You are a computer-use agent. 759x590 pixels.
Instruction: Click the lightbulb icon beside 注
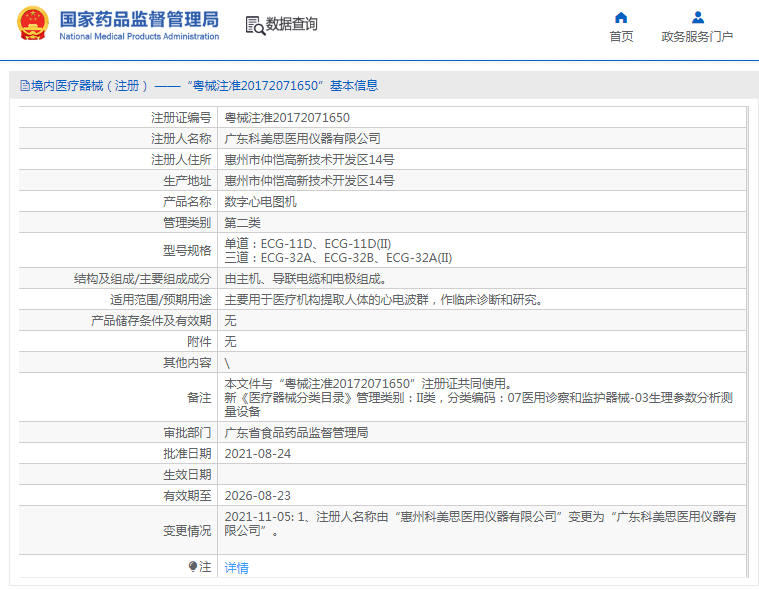tap(193, 566)
